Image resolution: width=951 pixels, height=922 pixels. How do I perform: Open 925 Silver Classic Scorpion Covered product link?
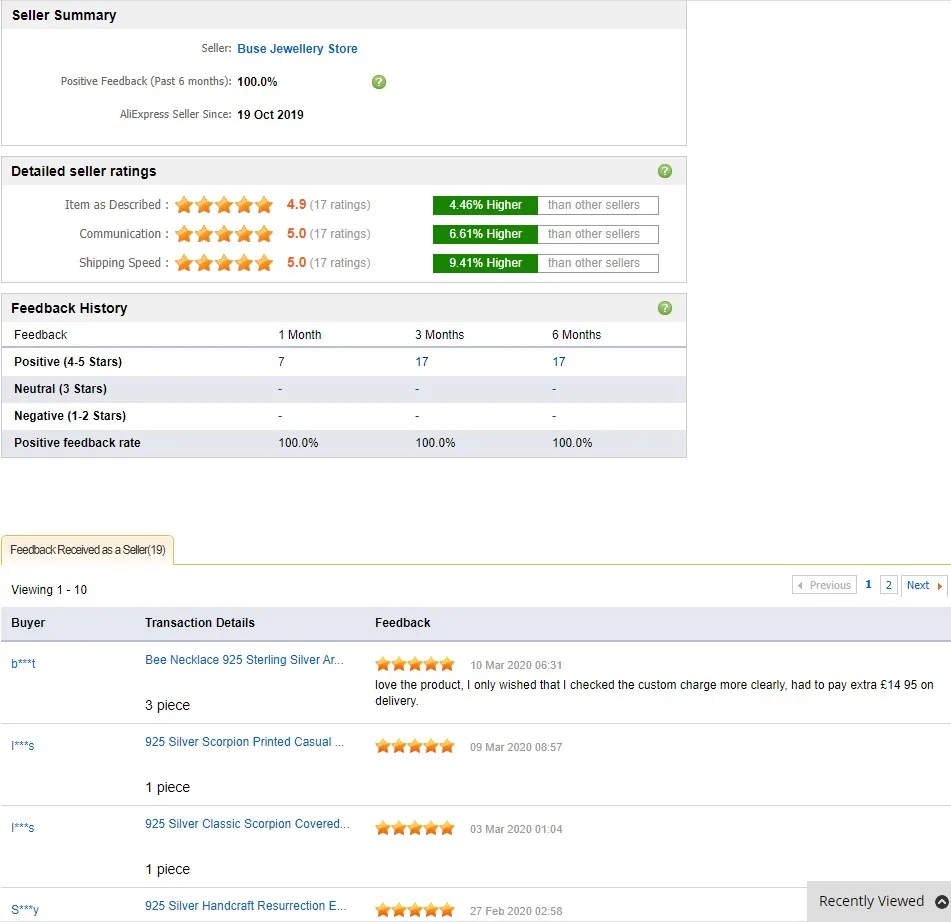pos(247,824)
